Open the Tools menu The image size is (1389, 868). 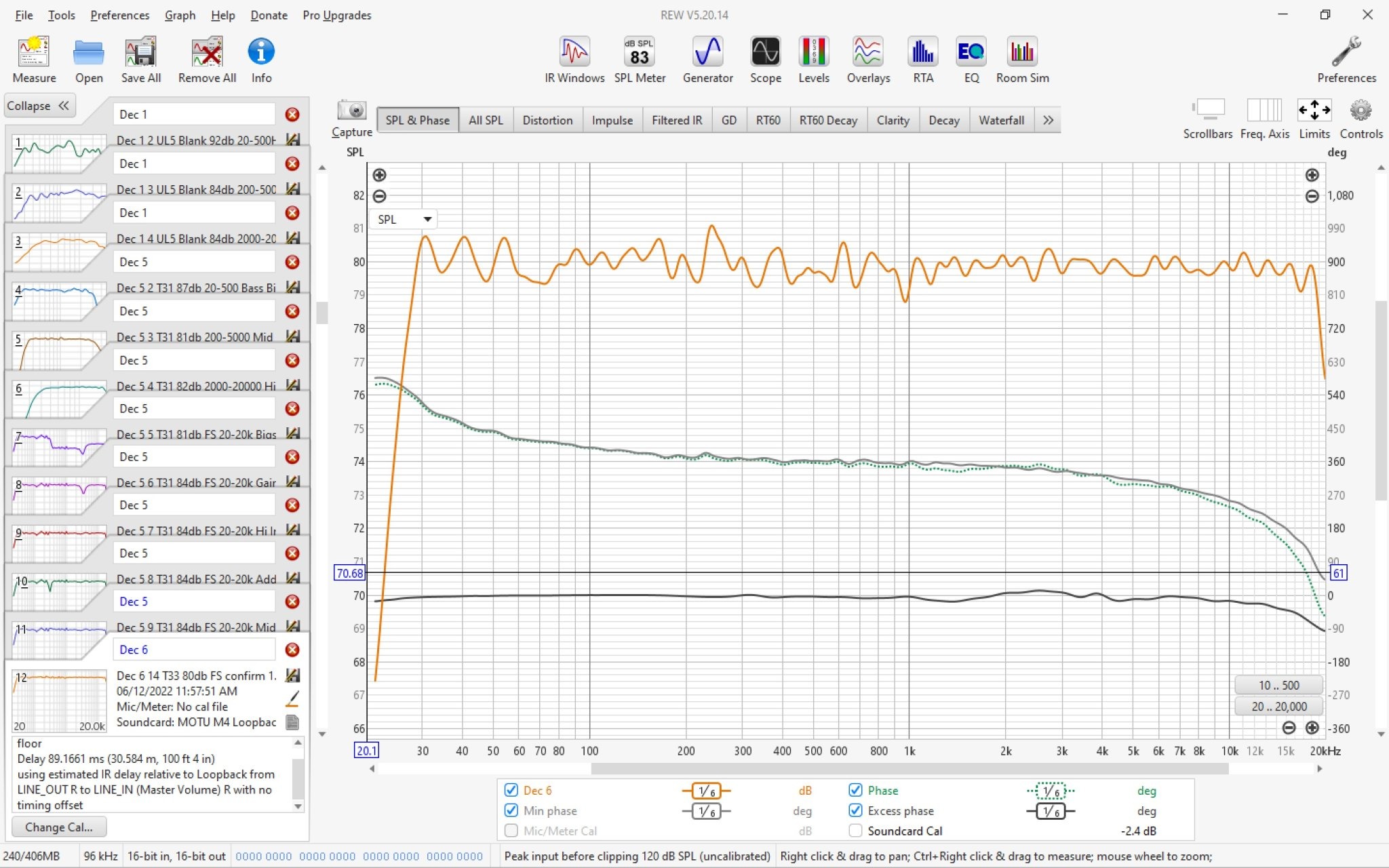(61, 15)
